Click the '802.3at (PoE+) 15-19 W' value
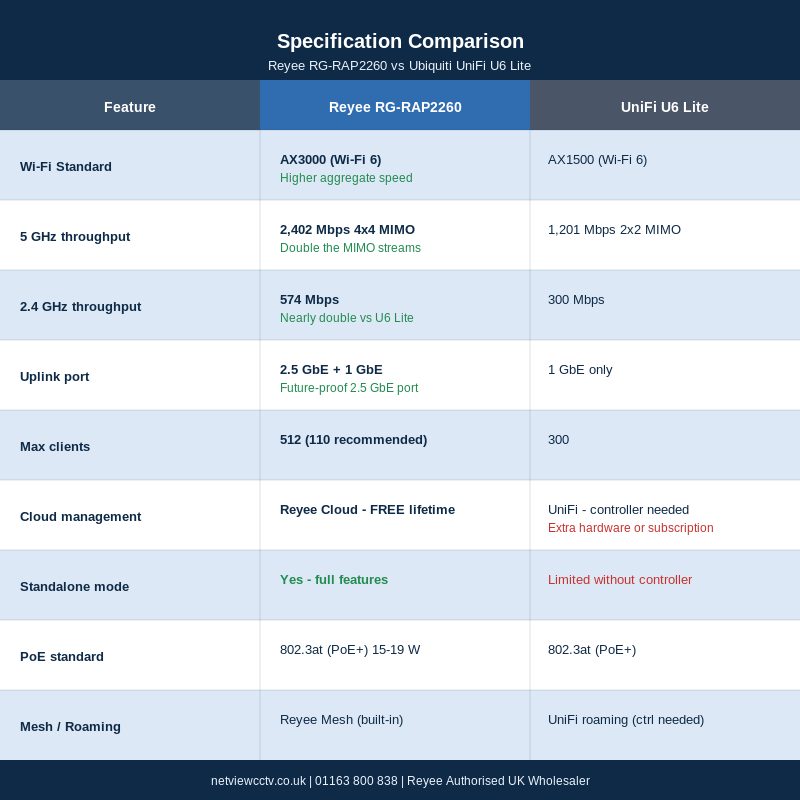Image resolution: width=800 pixels, height=800 pixels. point(350,649)
